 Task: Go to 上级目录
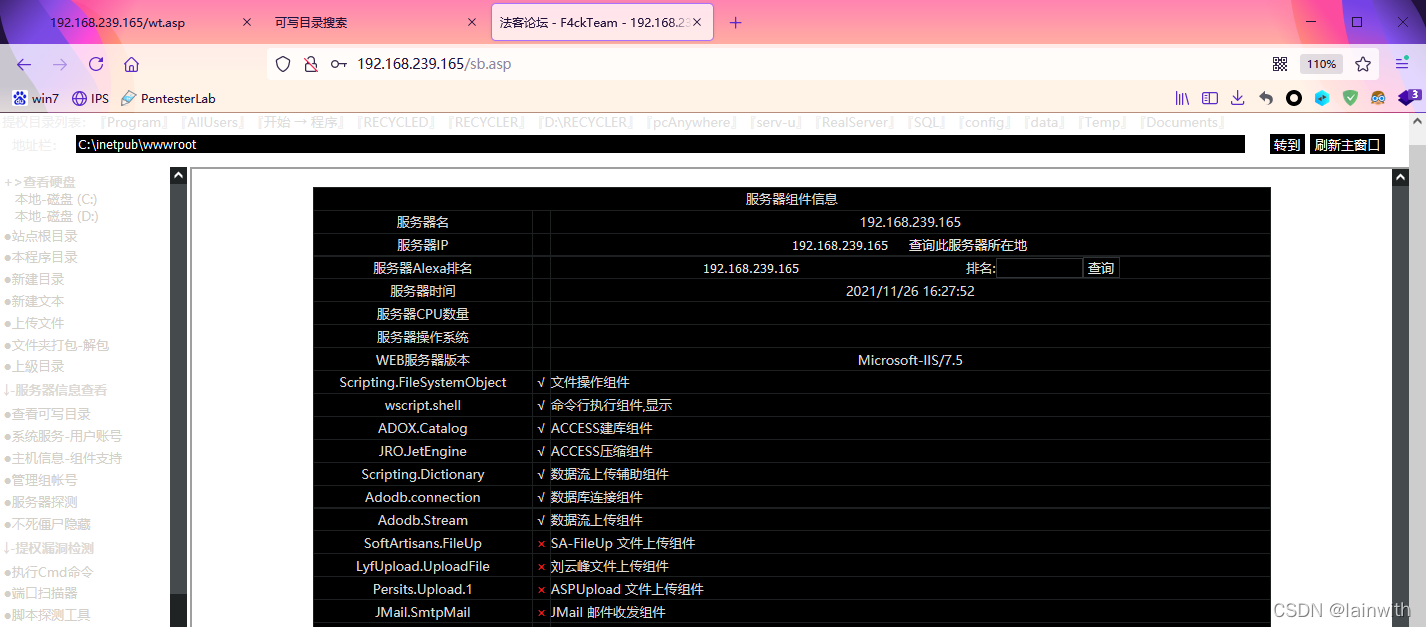pos(34,366)
